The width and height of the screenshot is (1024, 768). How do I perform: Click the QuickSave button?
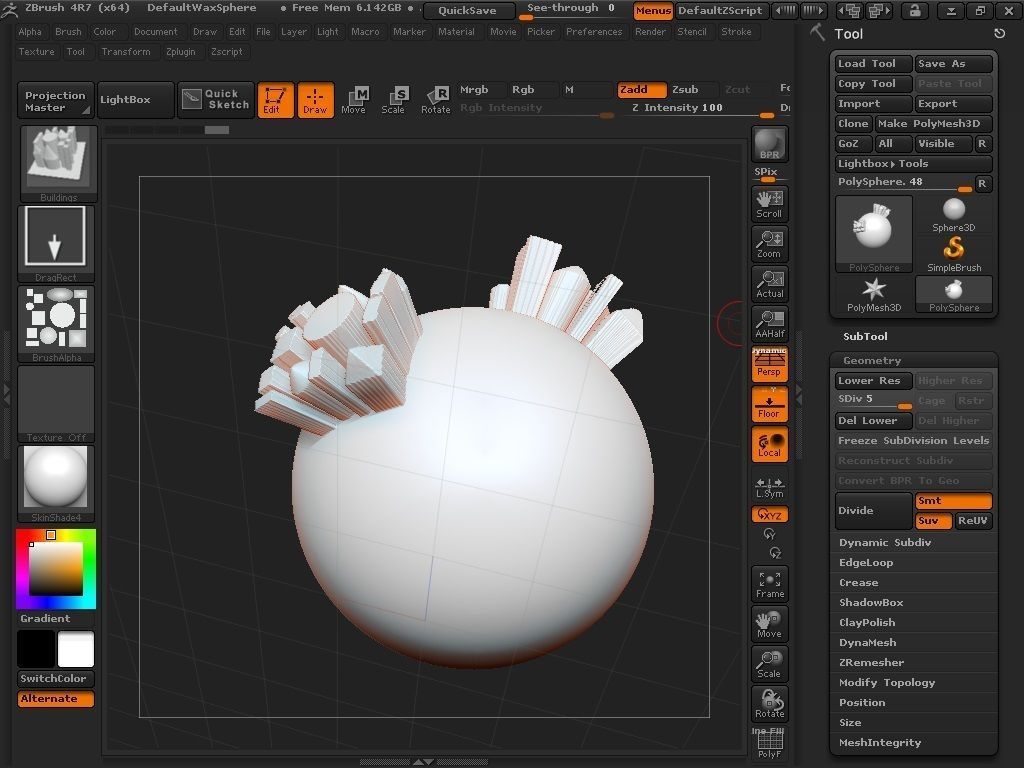click(x=468, y=10)
